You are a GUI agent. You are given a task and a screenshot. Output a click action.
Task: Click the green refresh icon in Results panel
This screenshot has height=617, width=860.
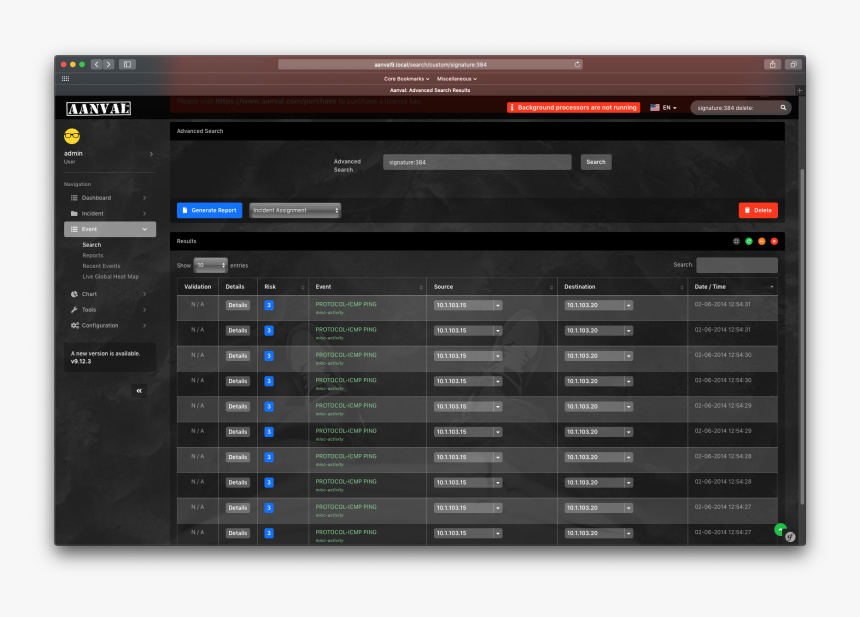(x=749, y=241)
